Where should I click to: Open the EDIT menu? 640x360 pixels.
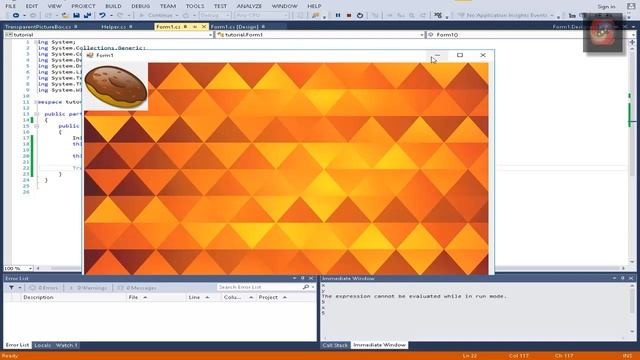32,6
